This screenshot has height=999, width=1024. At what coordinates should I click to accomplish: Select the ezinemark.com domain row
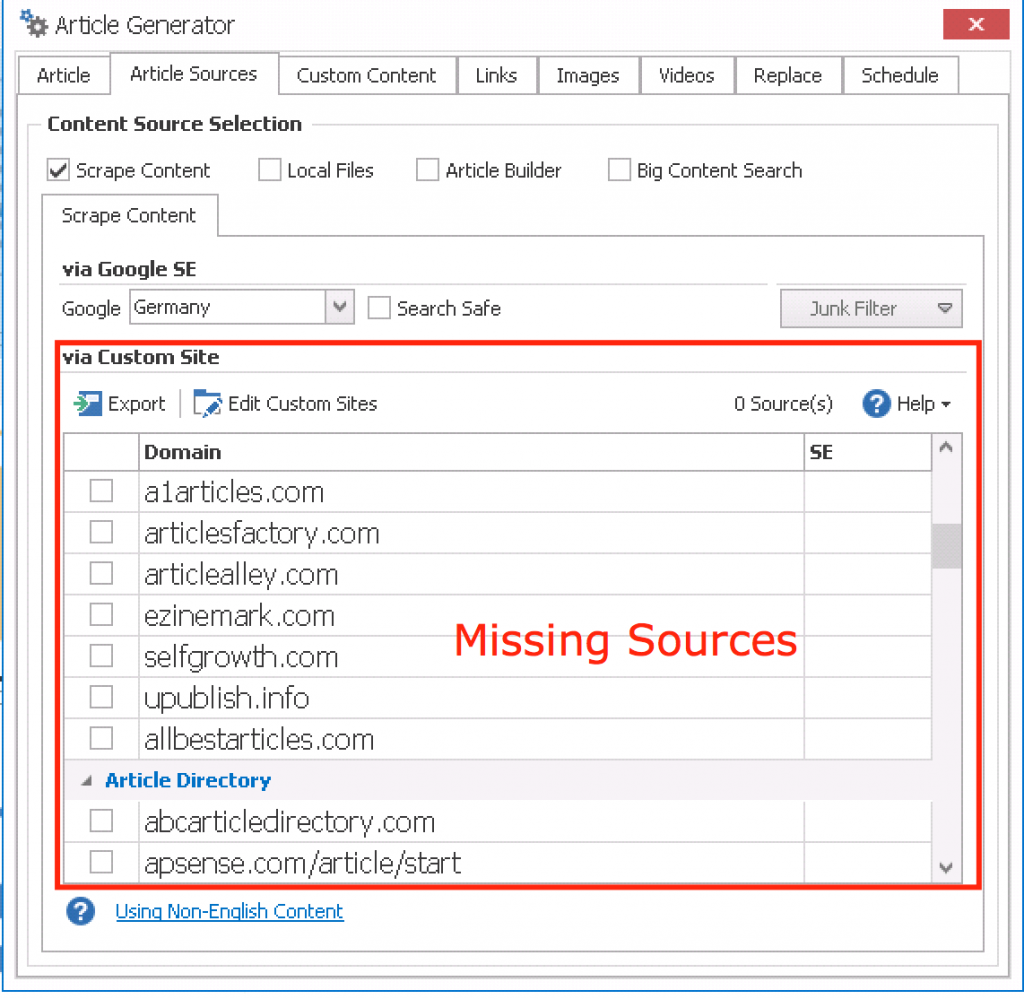click(x=498, y=614)
